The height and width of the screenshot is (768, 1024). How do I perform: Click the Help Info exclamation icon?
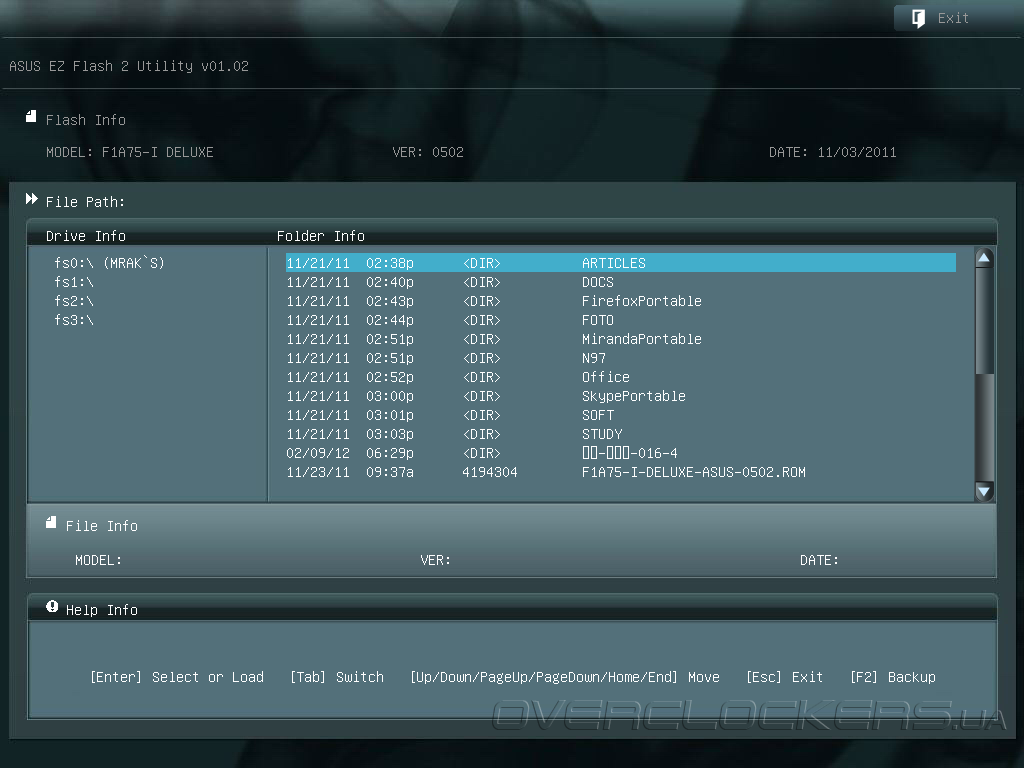(52, 607)
